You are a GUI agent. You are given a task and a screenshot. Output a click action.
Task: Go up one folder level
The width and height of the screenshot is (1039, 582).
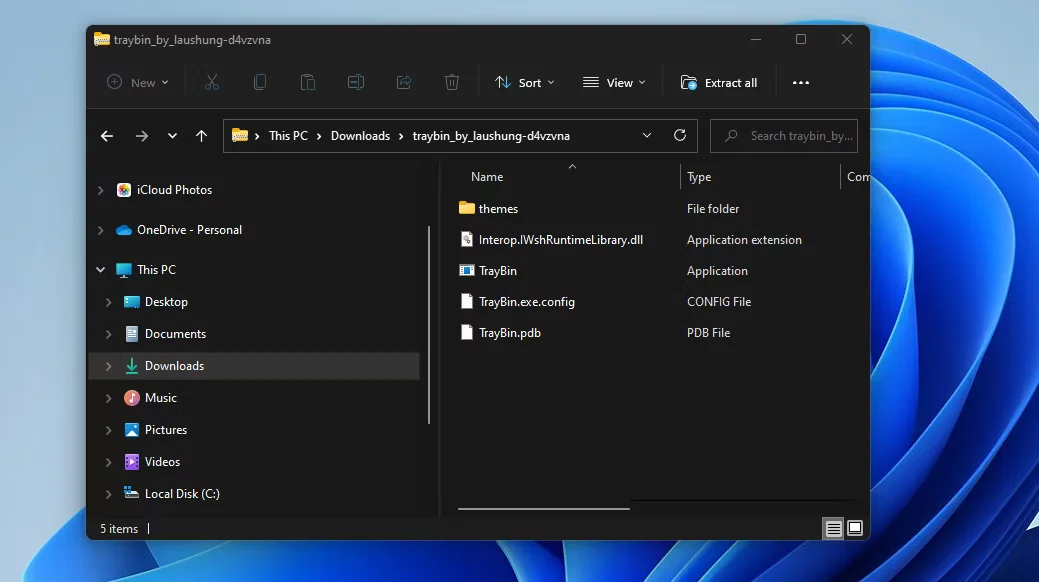(200, 135)
